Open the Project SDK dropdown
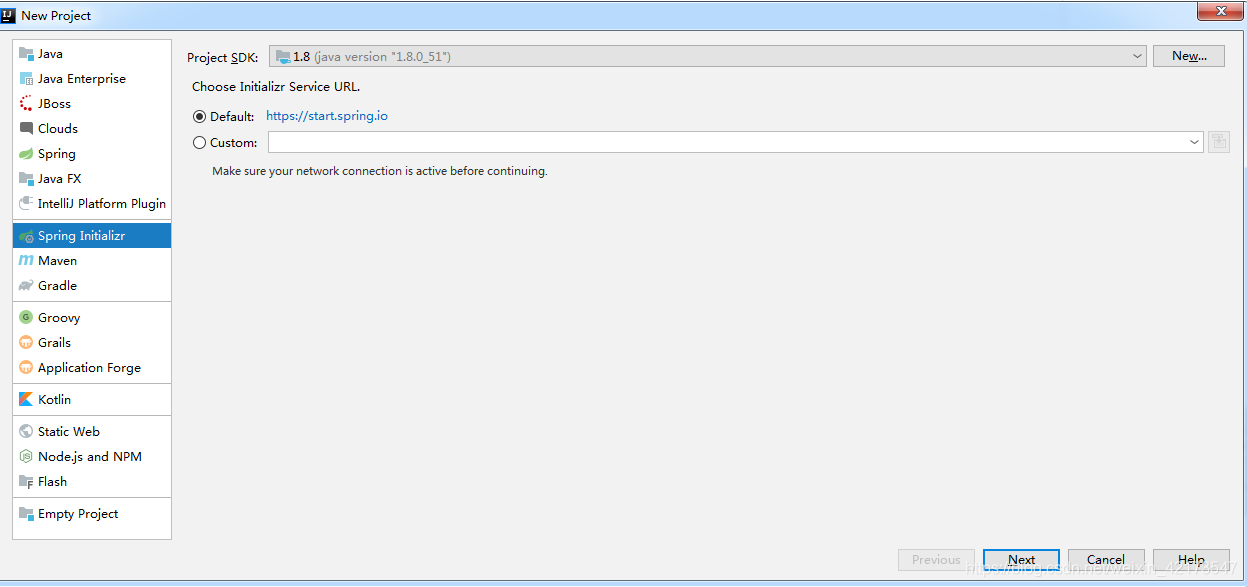 (x=707, y=57)
